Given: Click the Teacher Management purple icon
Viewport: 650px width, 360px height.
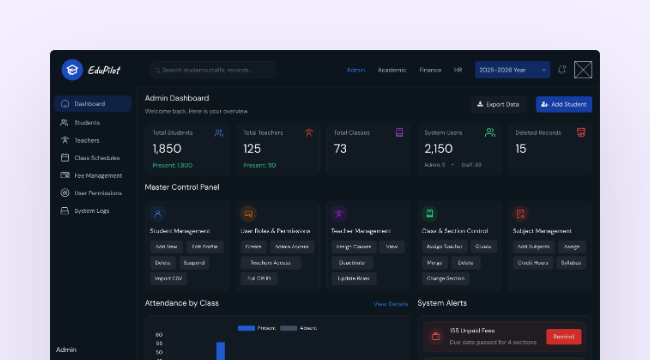Looking at the screenshot, I should 339,214.
